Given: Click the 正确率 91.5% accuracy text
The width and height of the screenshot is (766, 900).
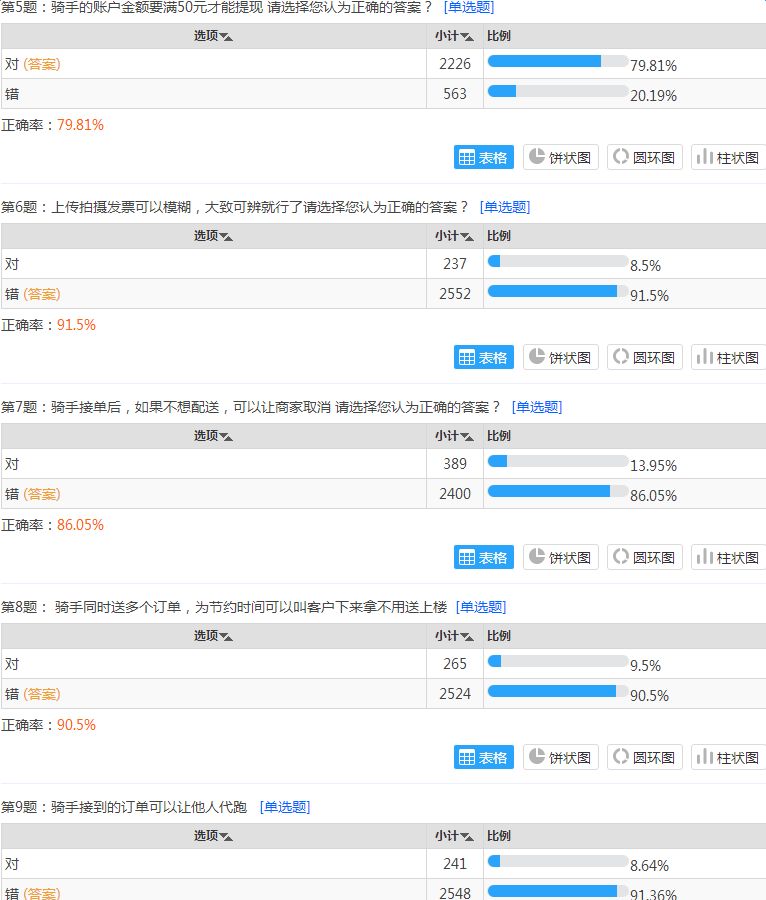Looking at the screenshot, I should (x=48, y=325).
